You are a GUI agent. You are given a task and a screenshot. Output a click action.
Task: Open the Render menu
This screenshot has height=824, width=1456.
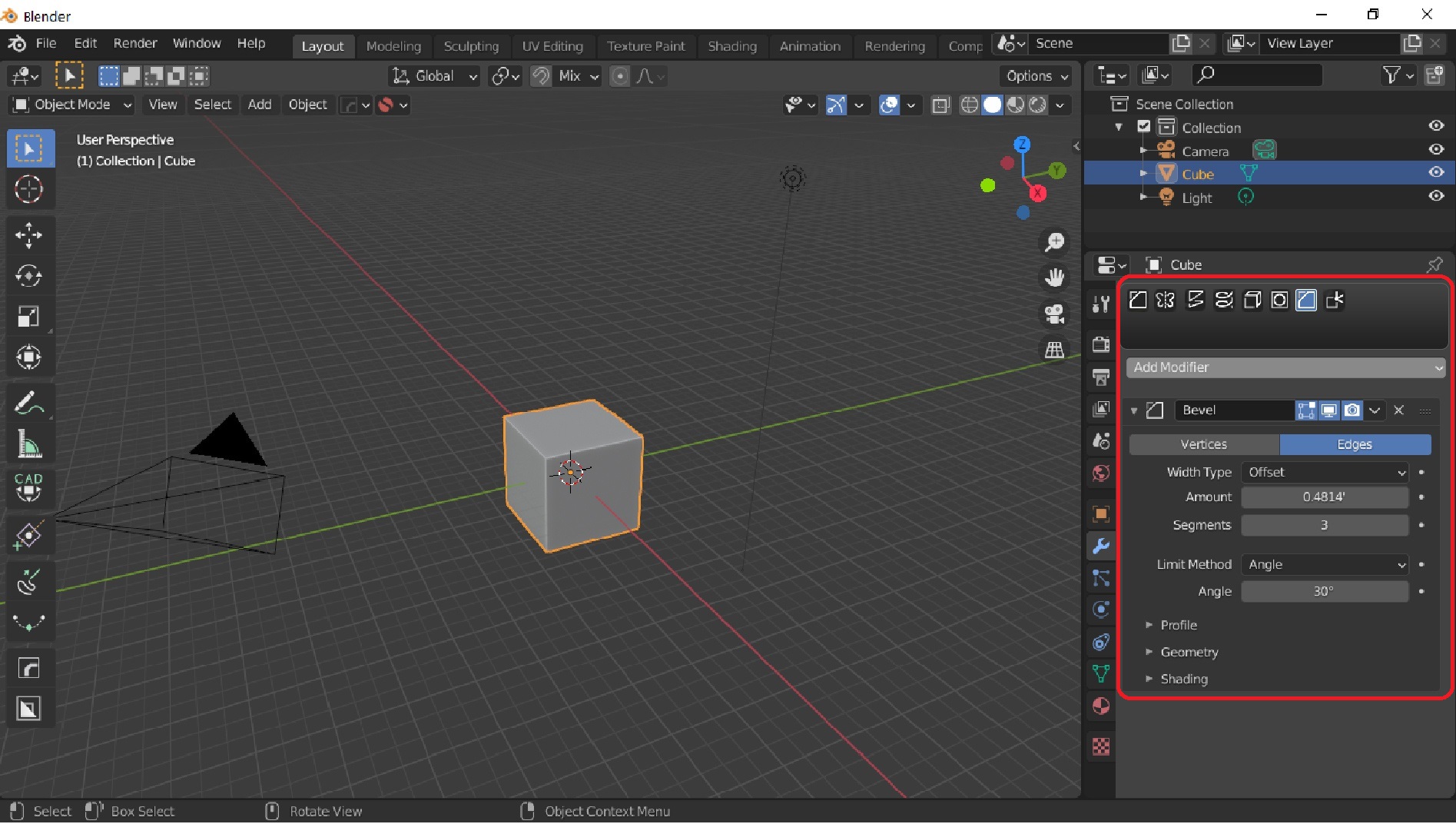pos(134,43)
